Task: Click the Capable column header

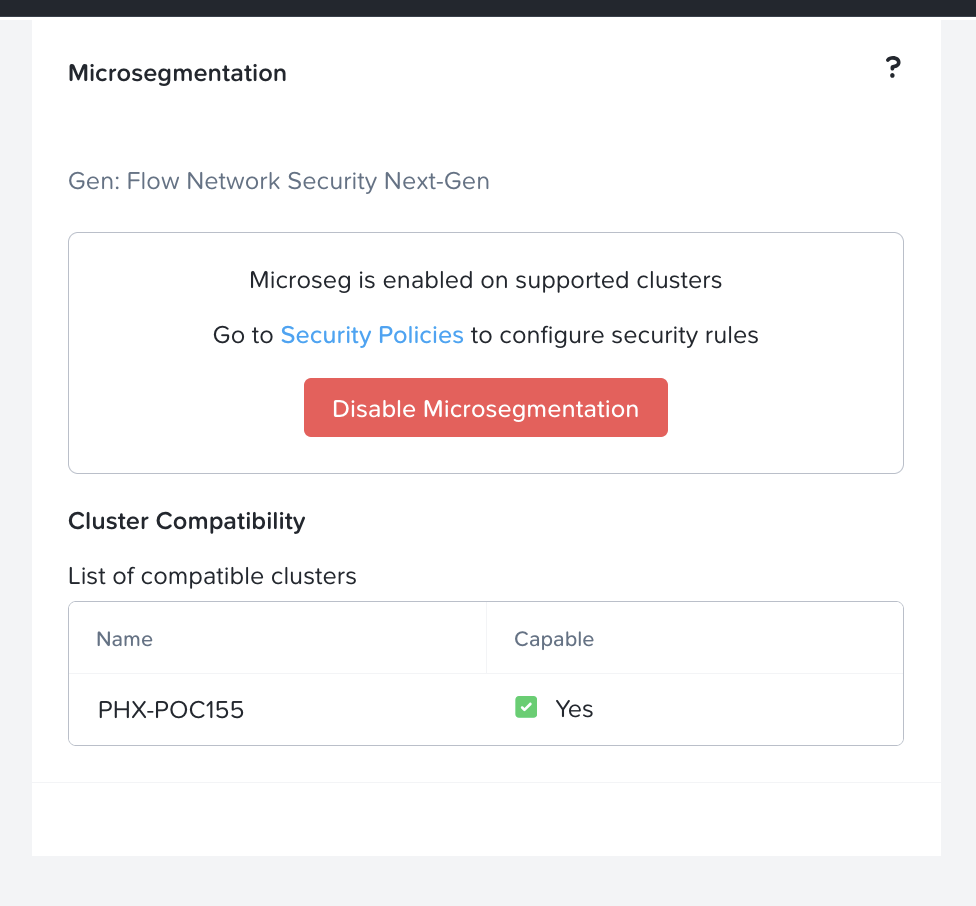Action: (x=554, y=639)
